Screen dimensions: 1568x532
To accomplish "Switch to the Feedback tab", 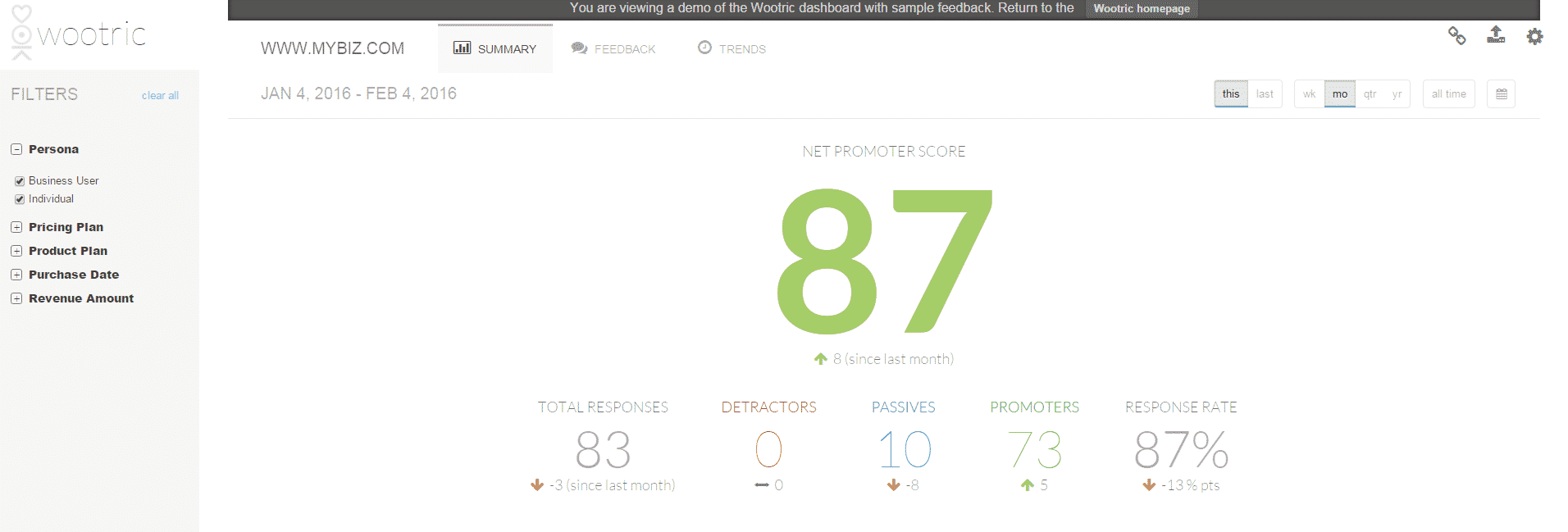I will [x=624, y=49].
